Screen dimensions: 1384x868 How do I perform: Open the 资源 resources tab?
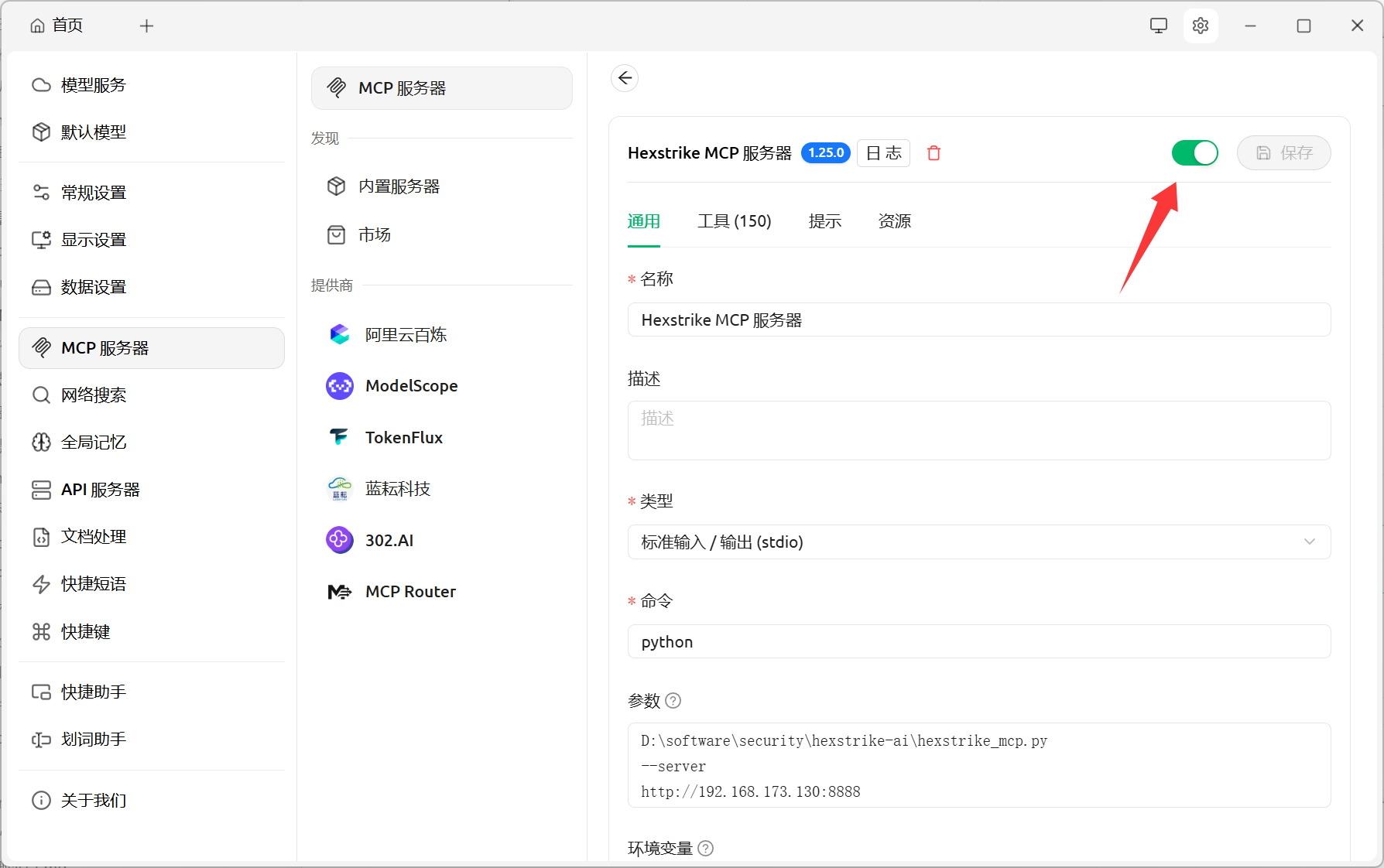click(x=894, y=221)
